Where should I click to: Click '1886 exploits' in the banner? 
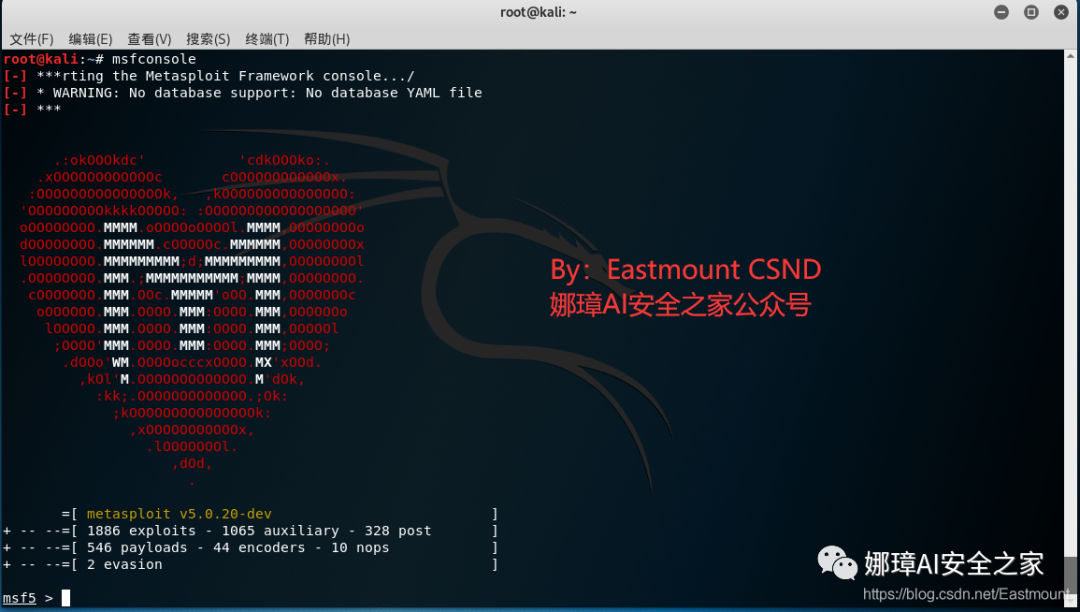141,531
